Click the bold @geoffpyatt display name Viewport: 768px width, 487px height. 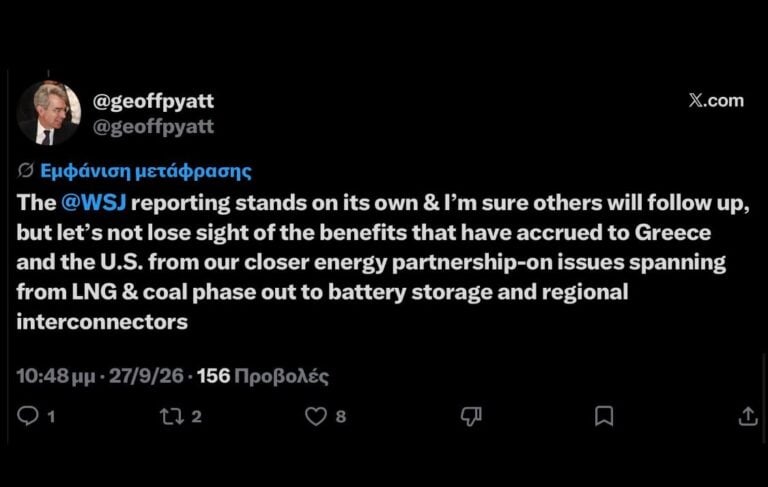(x=153, y=101)
